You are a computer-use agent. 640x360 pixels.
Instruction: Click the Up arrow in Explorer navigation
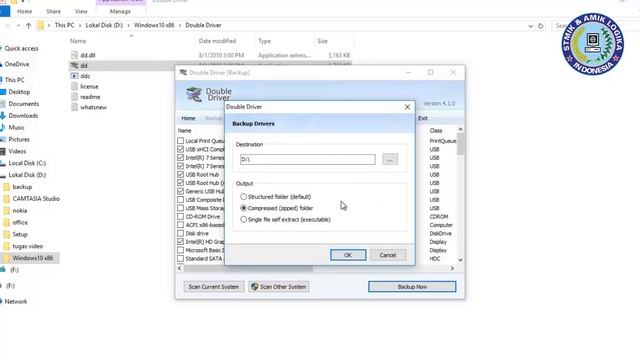pyautogui.click(x=29, y=25)
